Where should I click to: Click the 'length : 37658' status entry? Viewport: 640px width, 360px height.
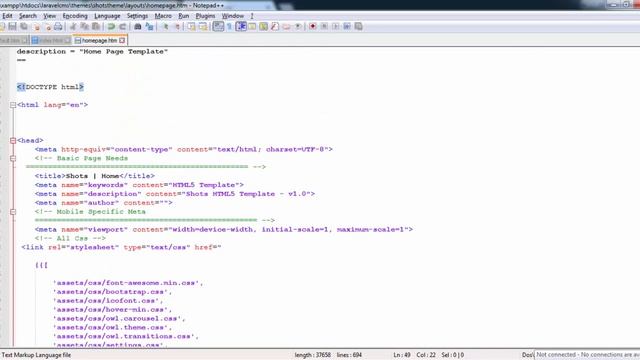[x=313, y=355]
